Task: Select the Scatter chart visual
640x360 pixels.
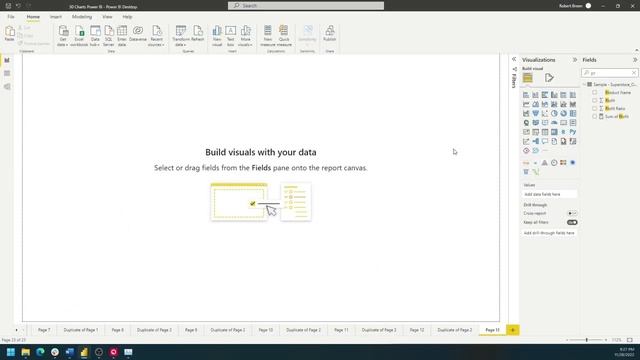Action: click(545, 113)
